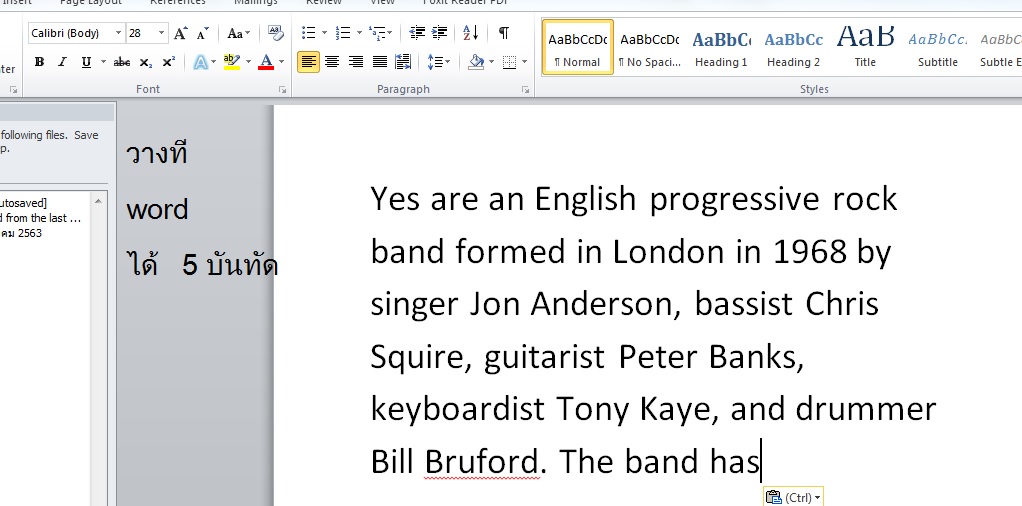Click the Shrink Font button
This screenshot has width=1022, height=506.
coord(203,33)
